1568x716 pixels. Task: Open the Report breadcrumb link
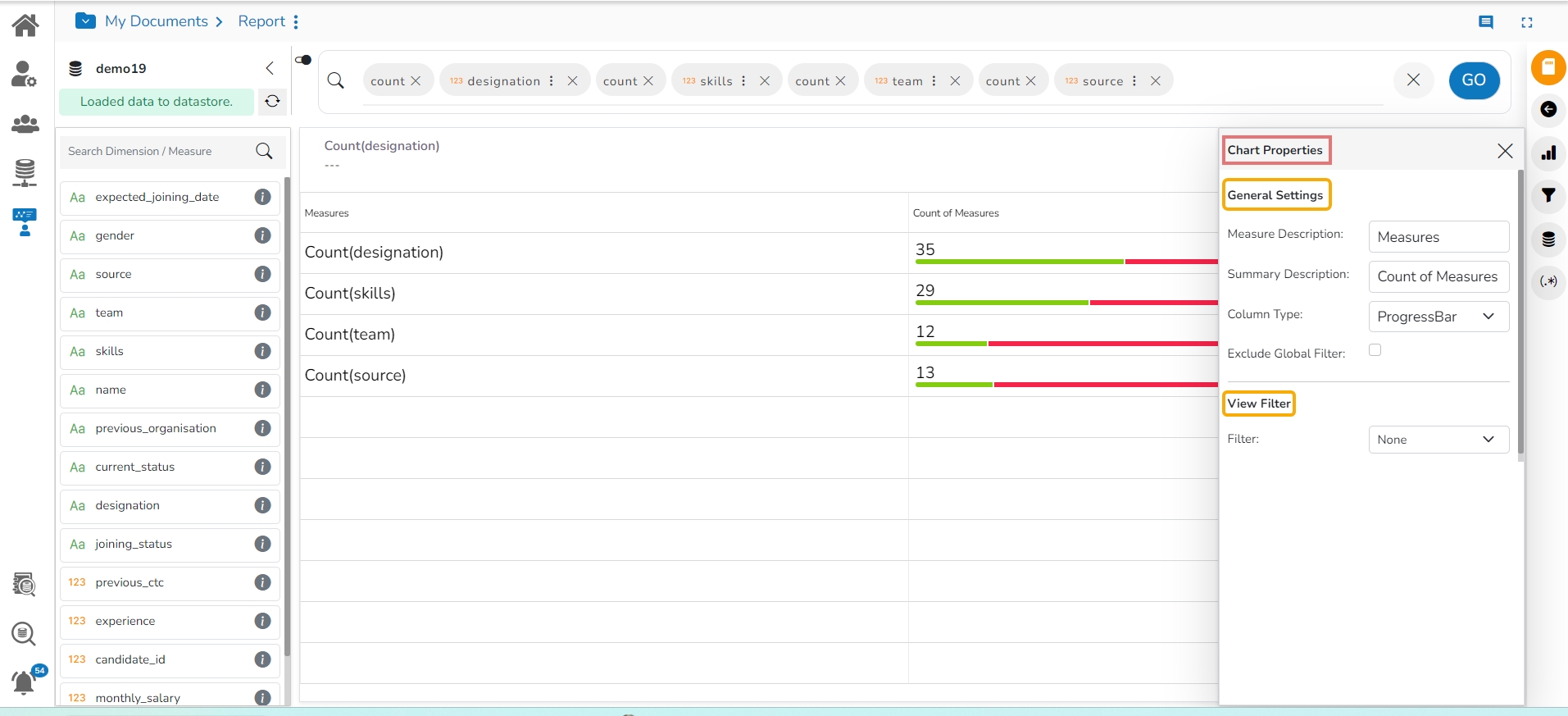(261, 21)
